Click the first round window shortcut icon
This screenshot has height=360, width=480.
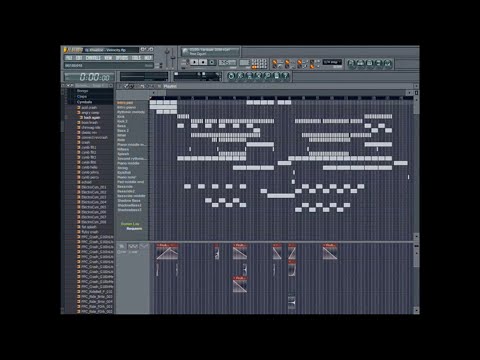pos(231,76)
